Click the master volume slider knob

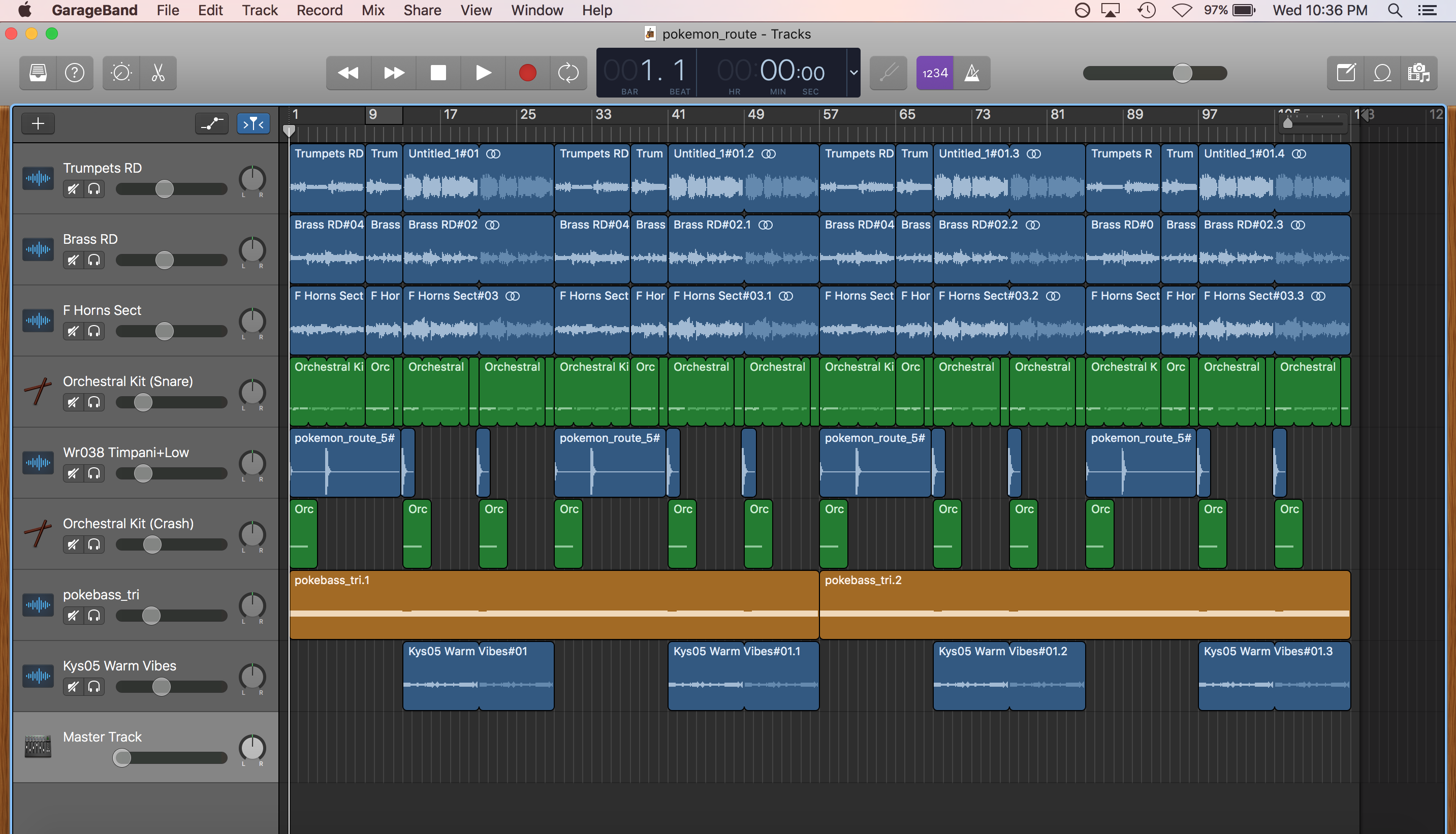coord(1182,73)
